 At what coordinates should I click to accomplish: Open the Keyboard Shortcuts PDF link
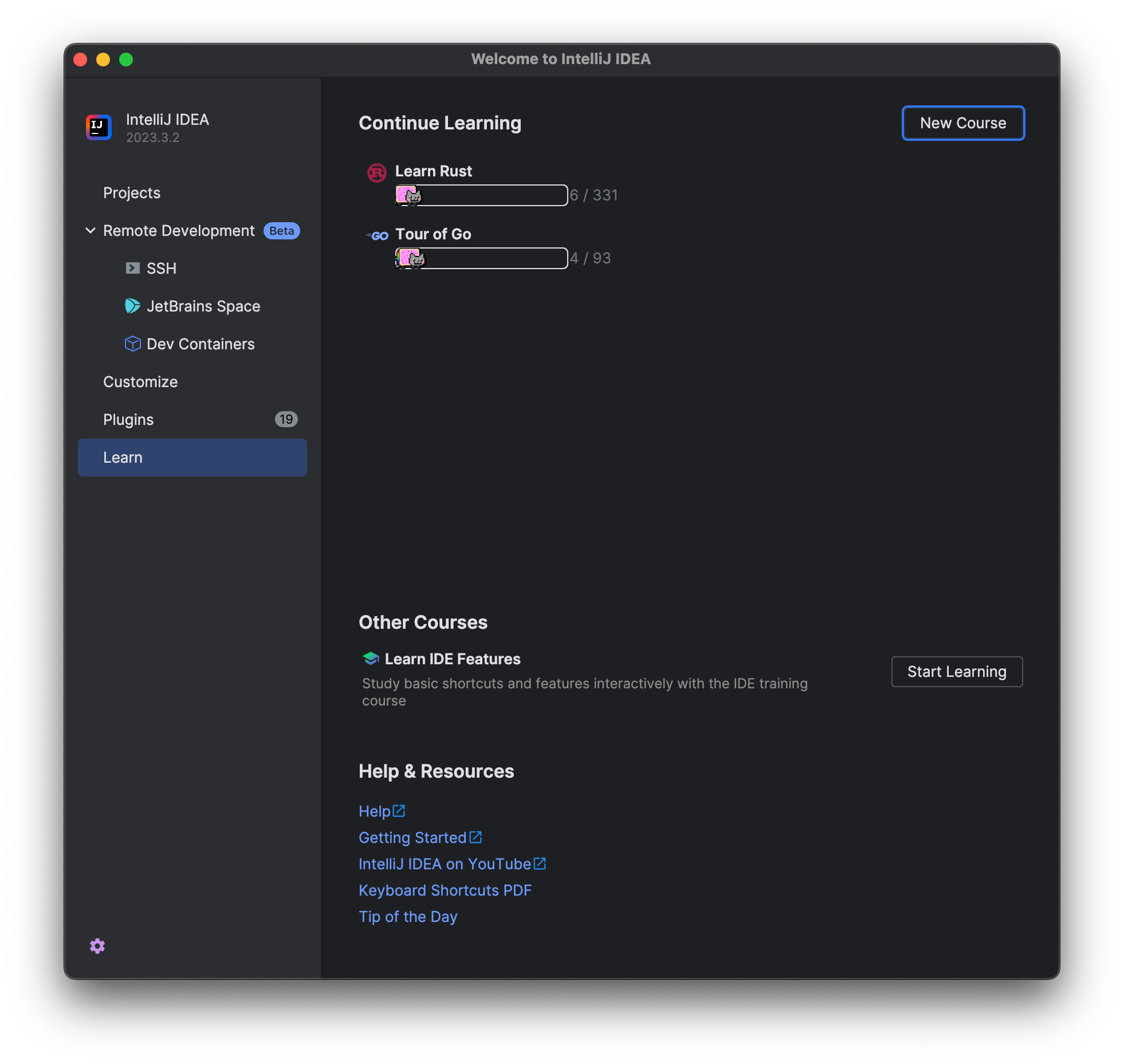(x=445, y=890)
